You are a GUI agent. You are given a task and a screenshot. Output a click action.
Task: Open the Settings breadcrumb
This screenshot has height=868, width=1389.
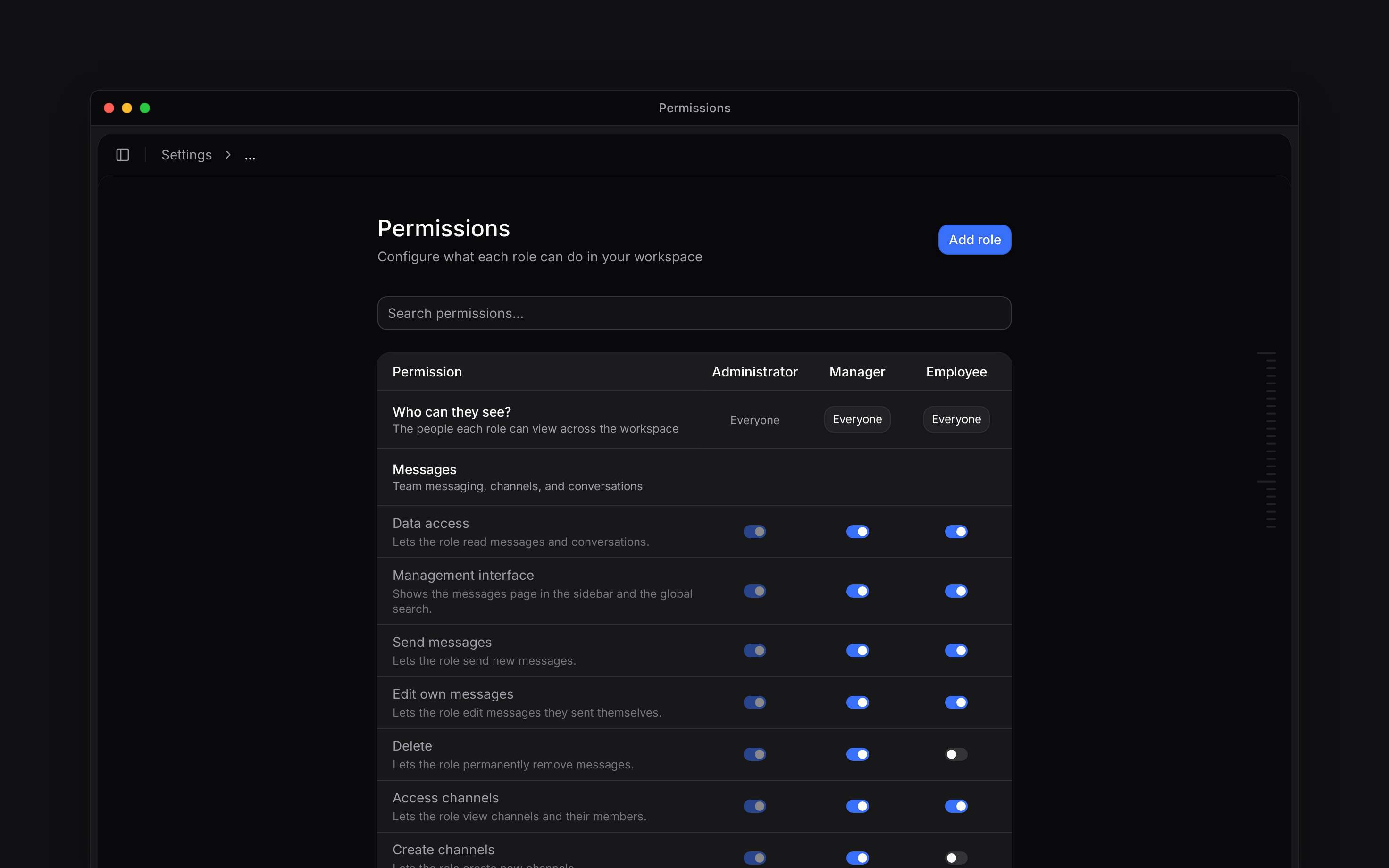186,155
